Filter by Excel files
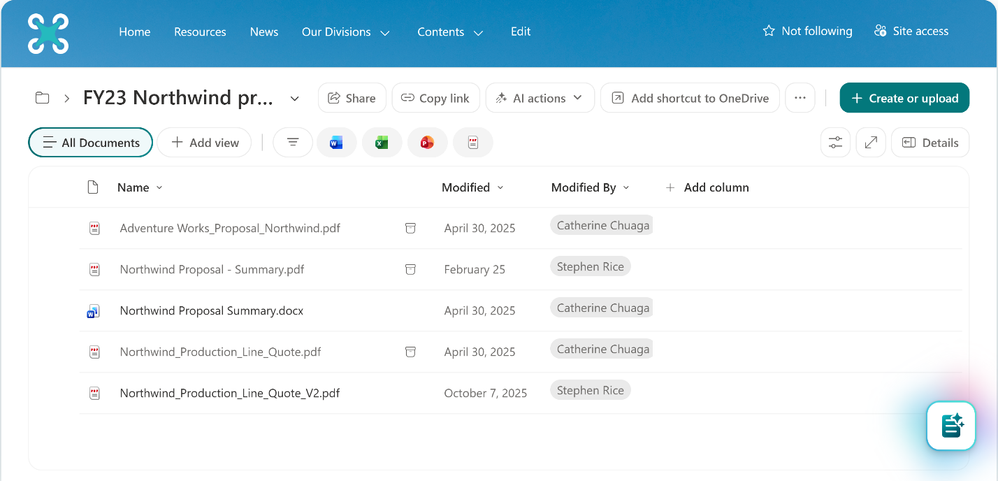The image size is (998, 481). click(382, 143)
